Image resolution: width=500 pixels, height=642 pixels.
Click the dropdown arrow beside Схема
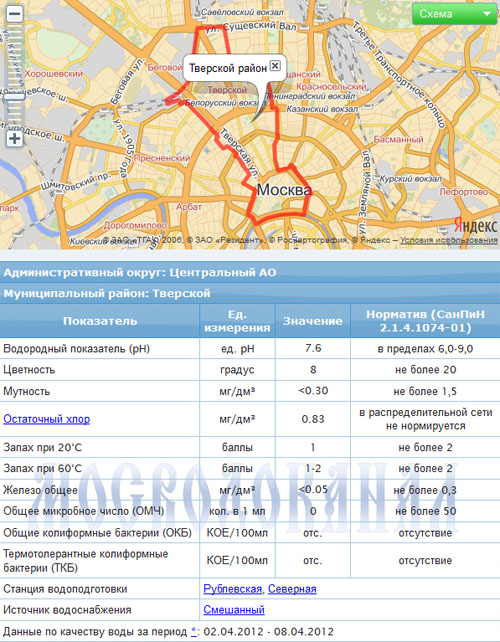[x=486, y=14]
